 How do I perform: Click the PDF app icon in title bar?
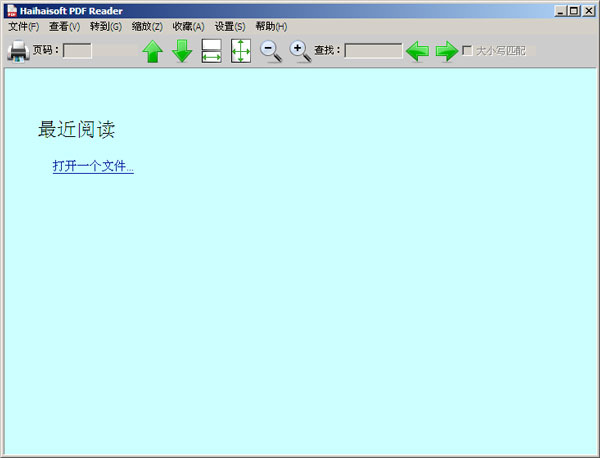[x=10, y=10]
